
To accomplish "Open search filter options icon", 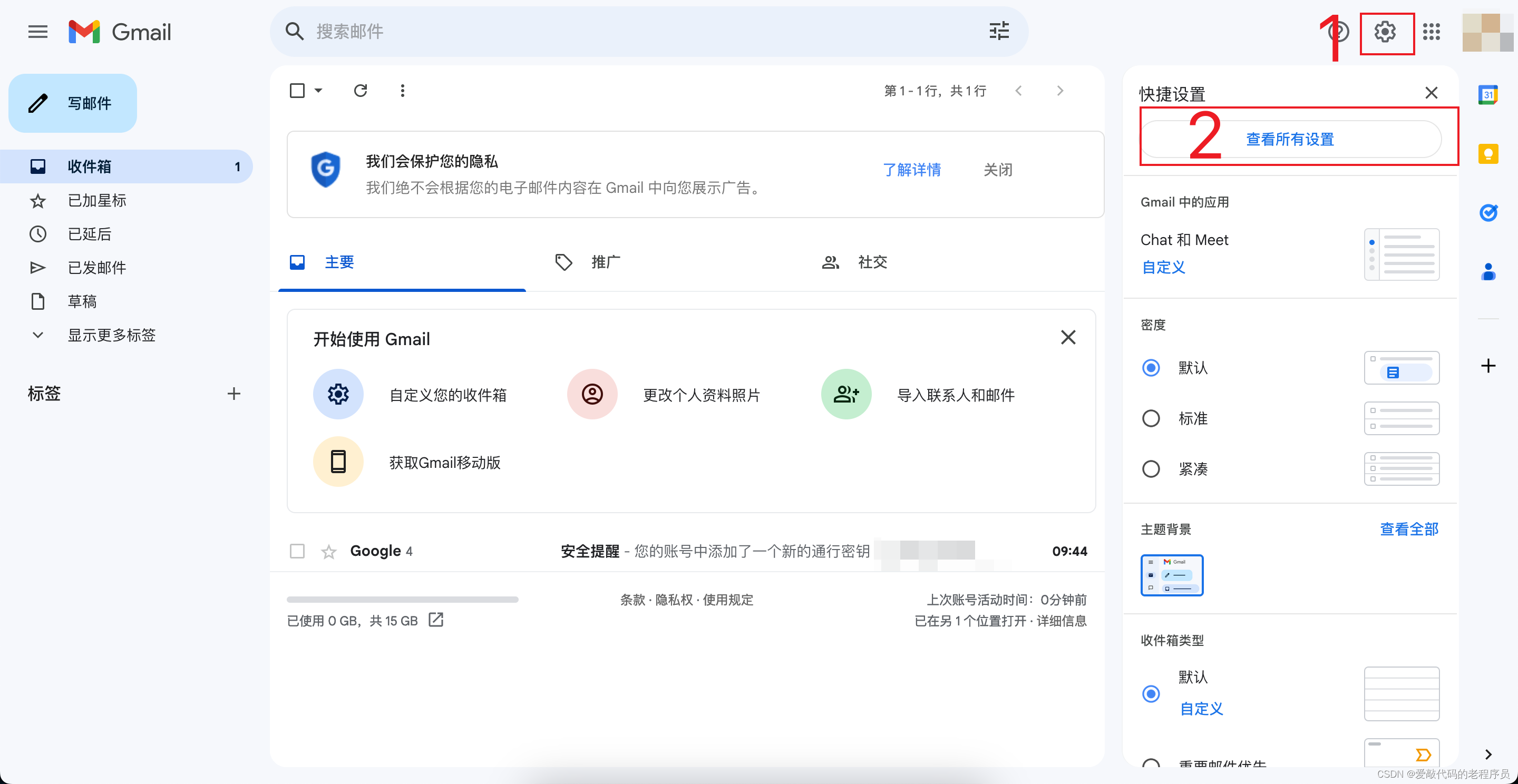I will click(x=999, y=31).
